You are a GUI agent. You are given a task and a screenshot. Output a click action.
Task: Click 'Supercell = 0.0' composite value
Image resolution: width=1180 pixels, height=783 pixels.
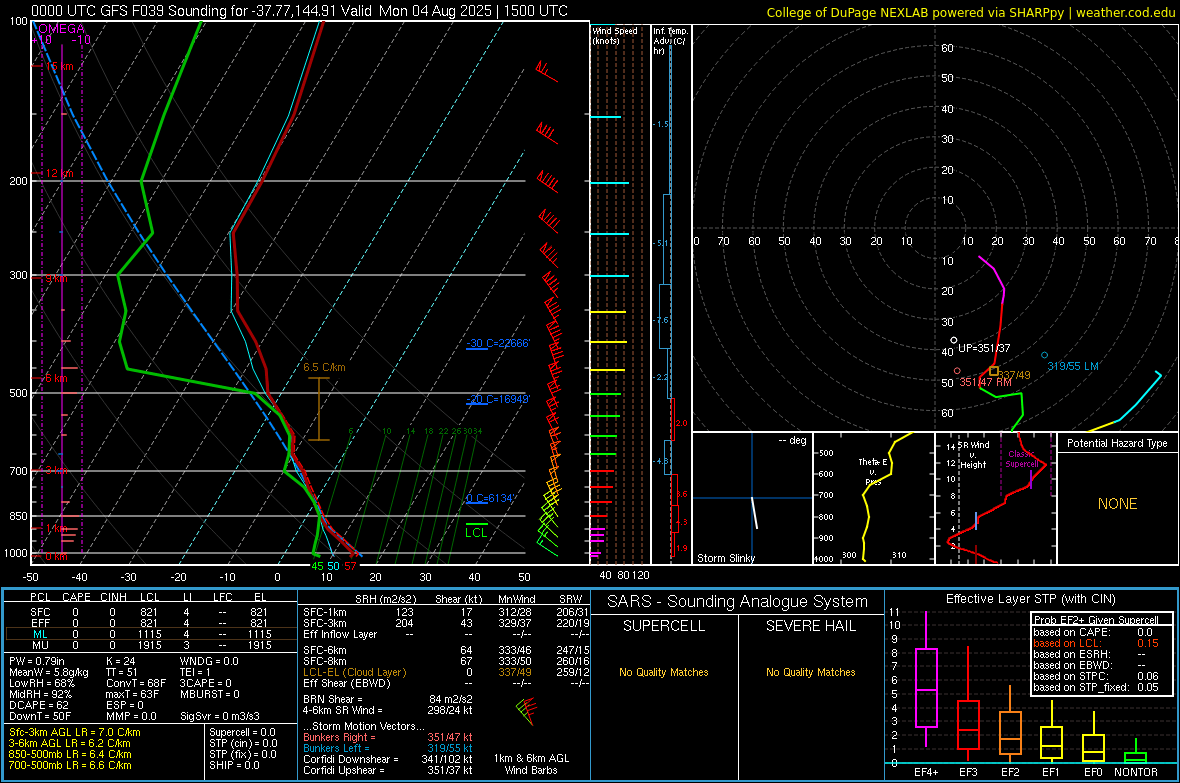[242, 733]
